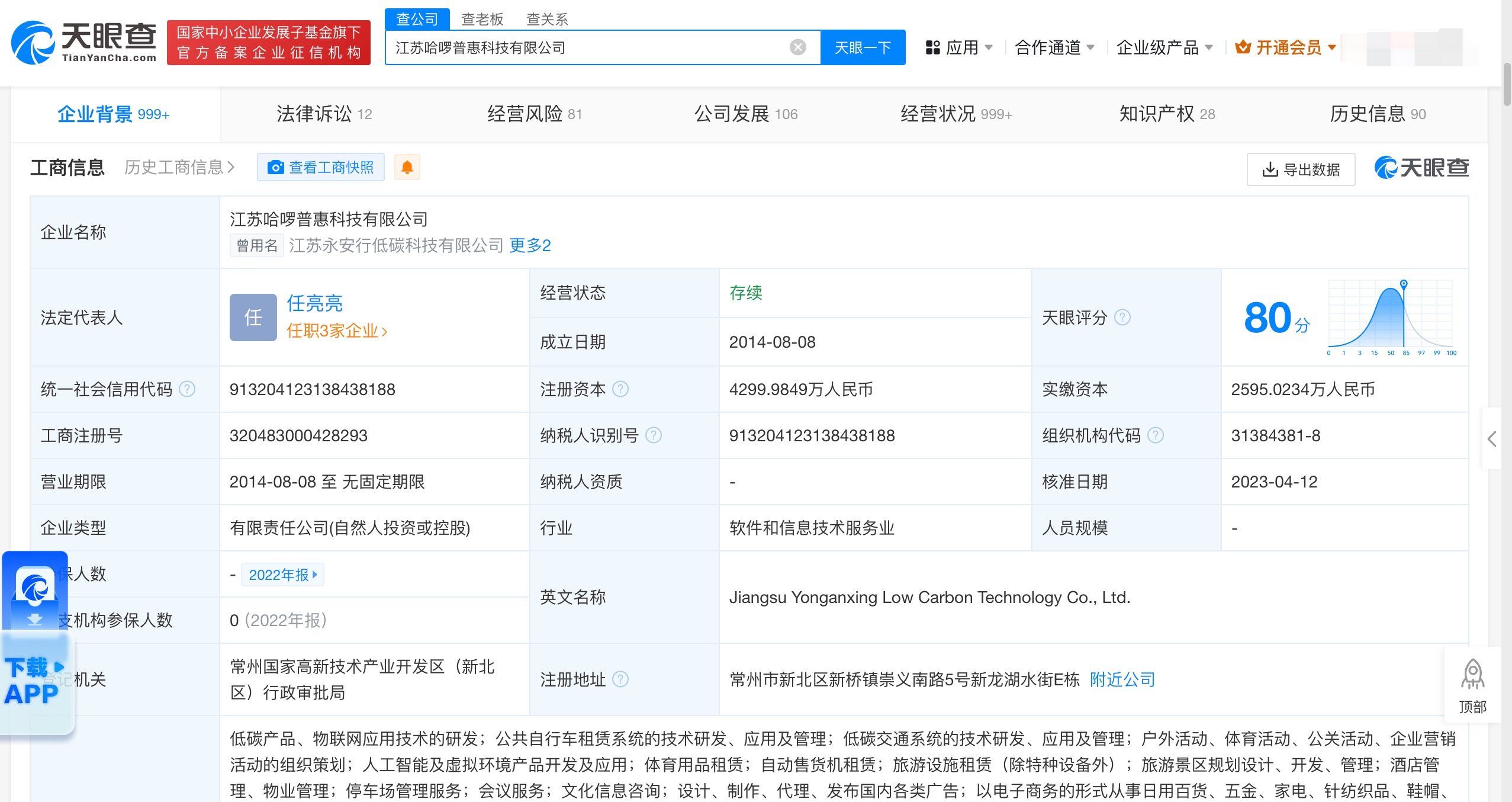Select founding date 2014-08-08
1512x802 pixels.
[773, 342]
